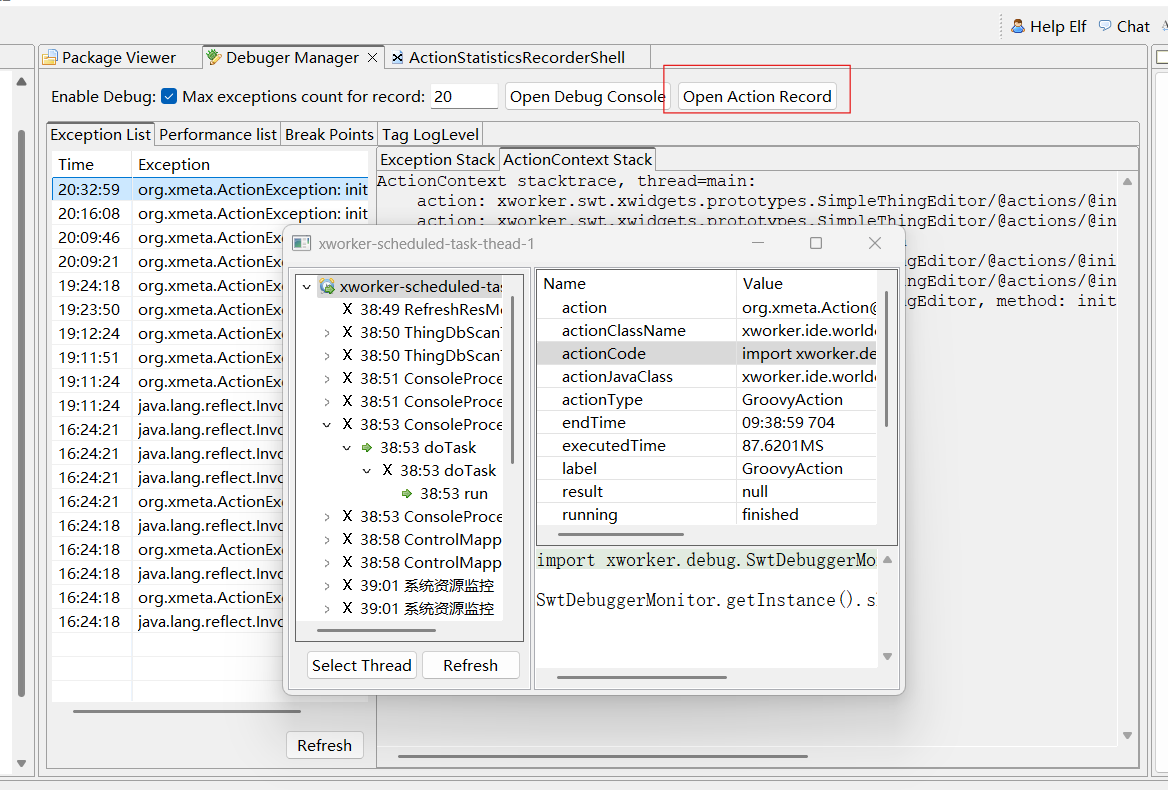Select the running property row
The width and height of the screenshot is (1168, 790).
(707, 515)
